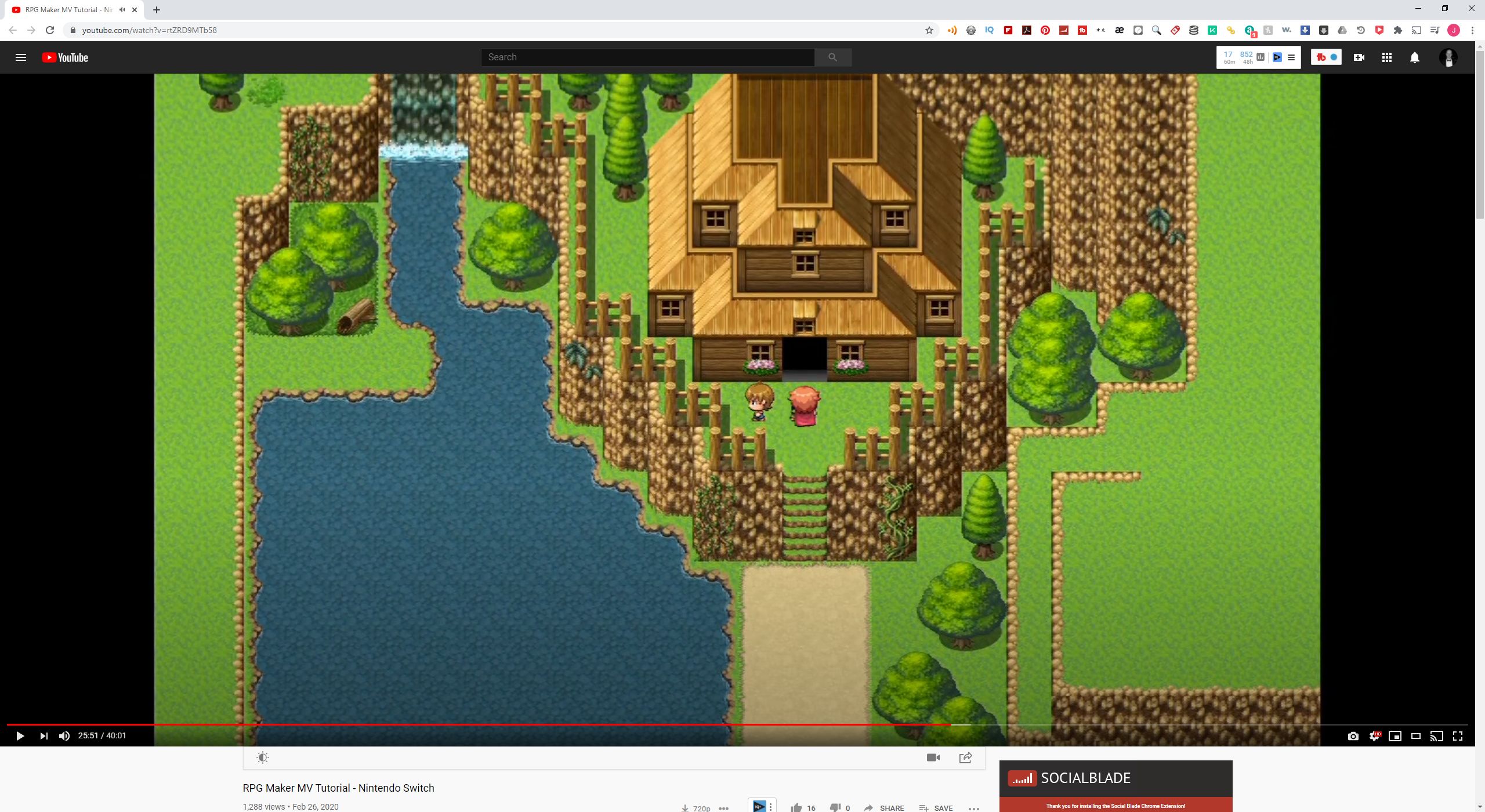Enter full screen mode
This screenshot has height=812, width=1485.
pos(1458,736)
